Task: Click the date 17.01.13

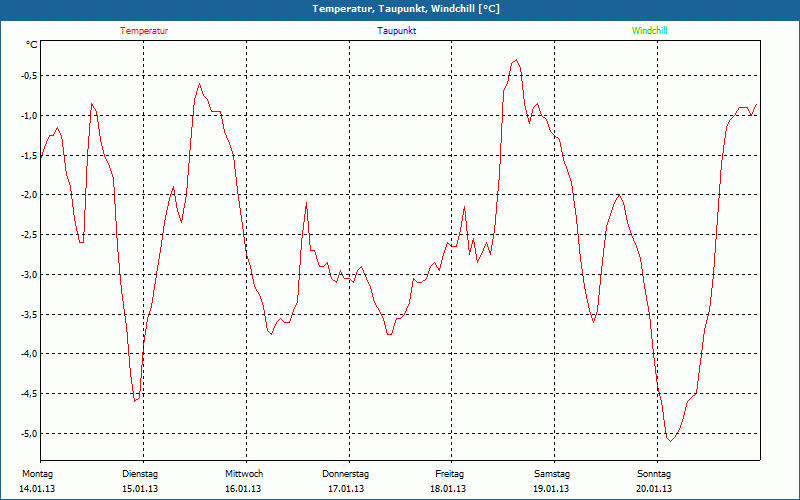Action: click(x=346, y=489)
